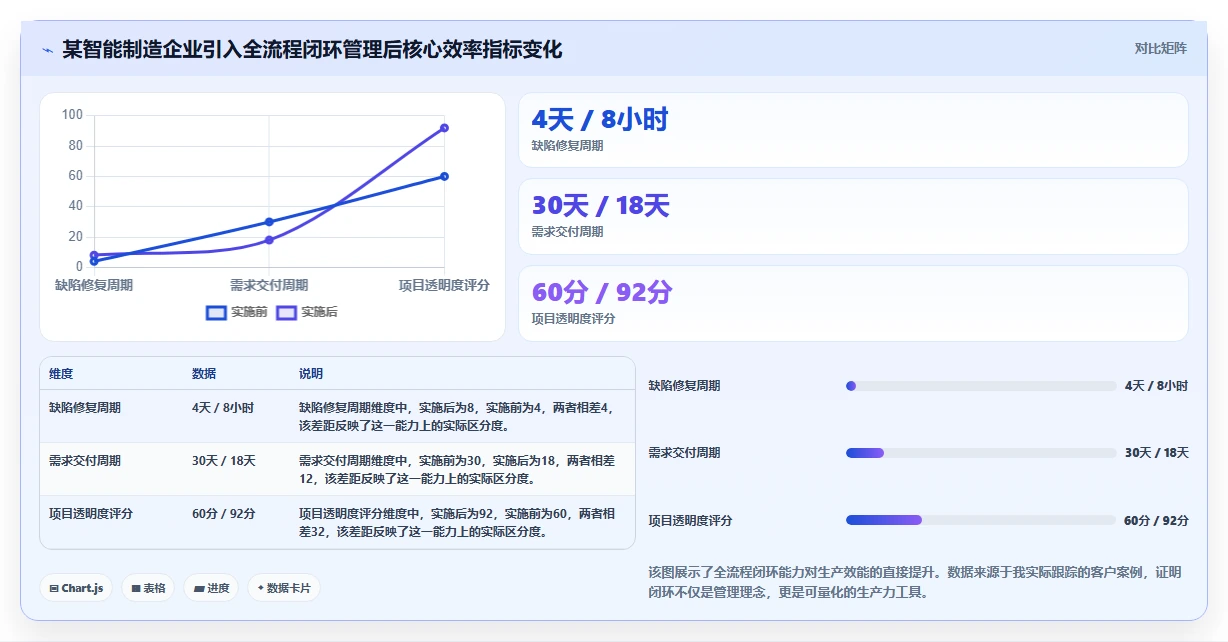Click the 30天 / 18天 value beside progress bar

[x=1156, y=453]
